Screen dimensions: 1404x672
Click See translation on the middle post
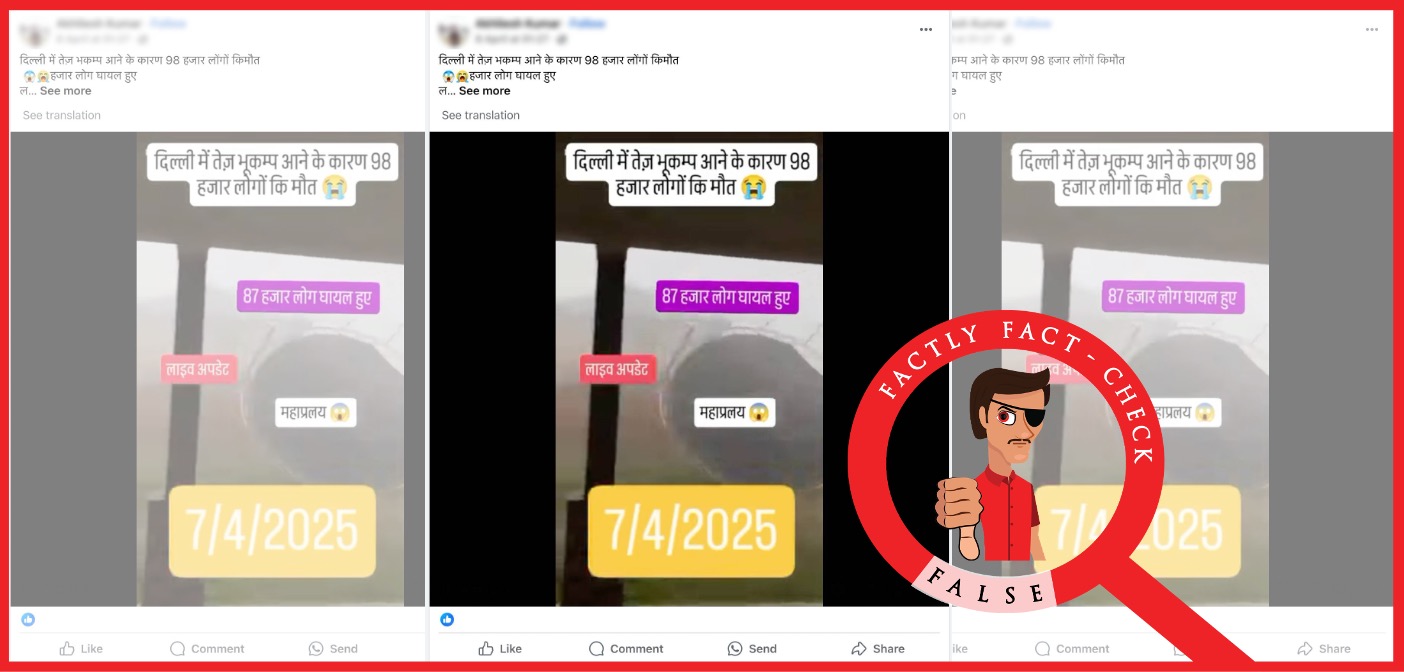click(481, 115)
